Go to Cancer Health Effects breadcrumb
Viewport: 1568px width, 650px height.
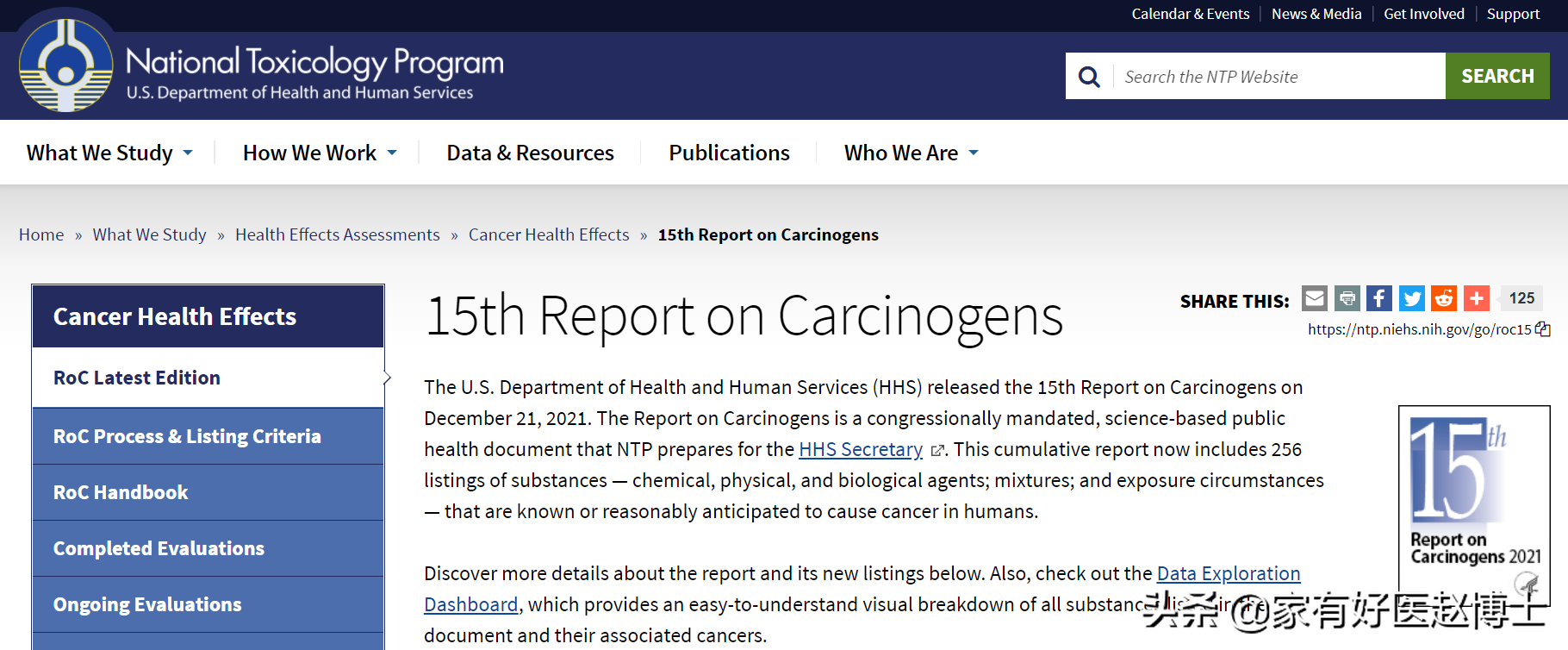pyautogui.click(x=549, y=234)
